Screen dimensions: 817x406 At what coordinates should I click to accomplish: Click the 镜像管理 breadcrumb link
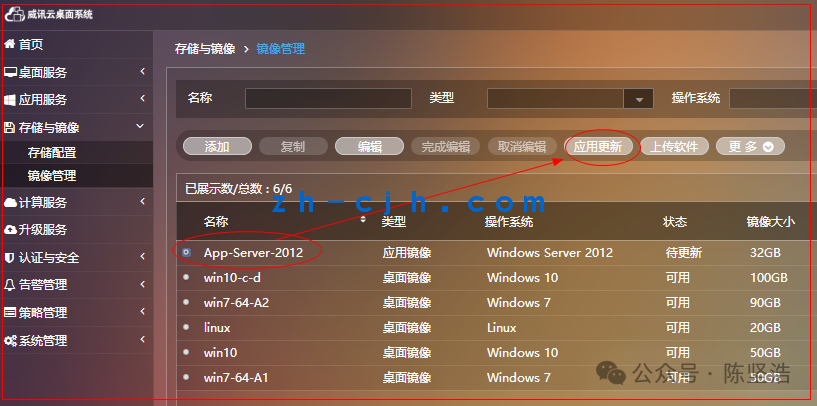click(281, 49)
